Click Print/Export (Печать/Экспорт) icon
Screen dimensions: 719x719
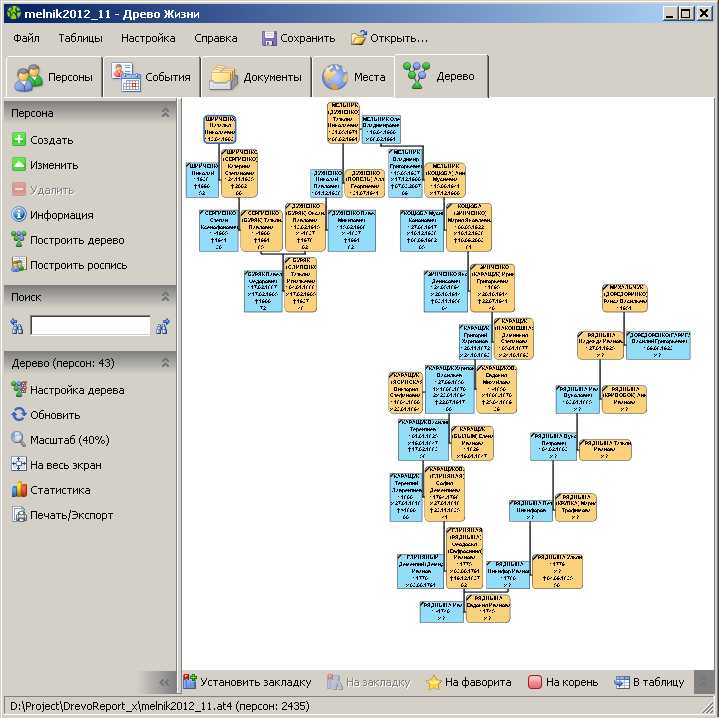pyautogui.click(x=18, y=515)
